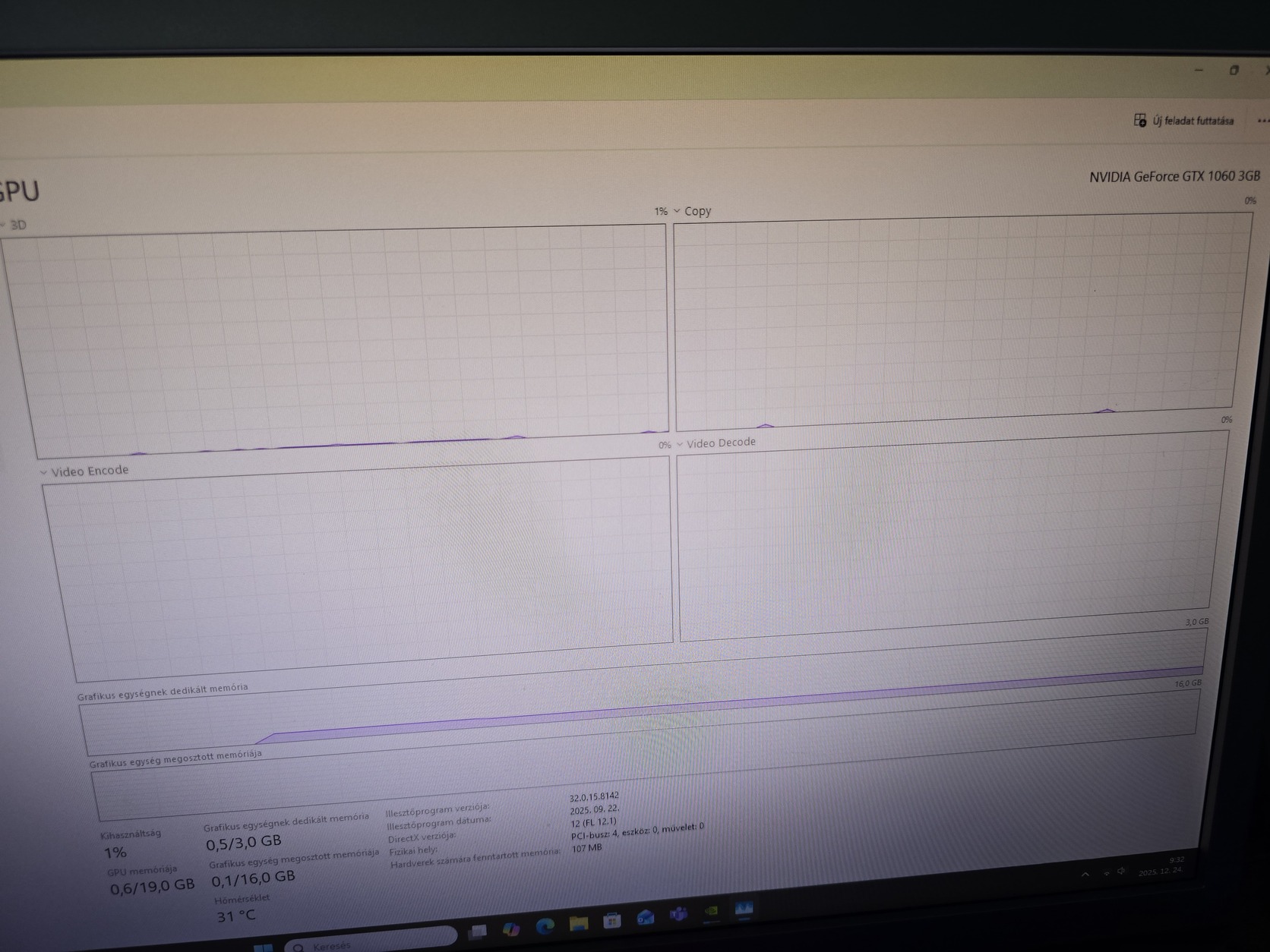Open File Explorer from the taskbar
The image size is (1270, 952).
(579, 923)
